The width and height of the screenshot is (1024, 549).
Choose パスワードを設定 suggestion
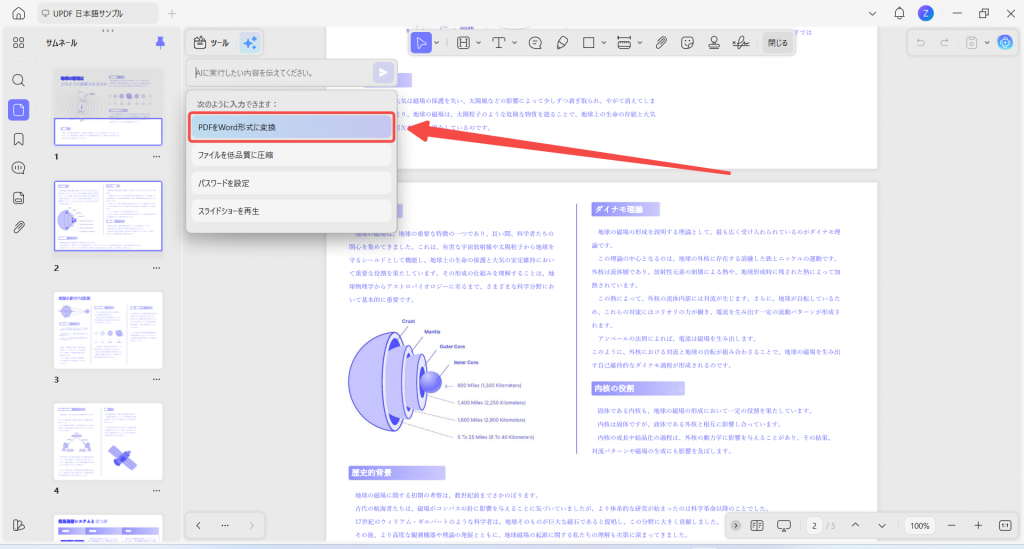[x=291, y=183]
